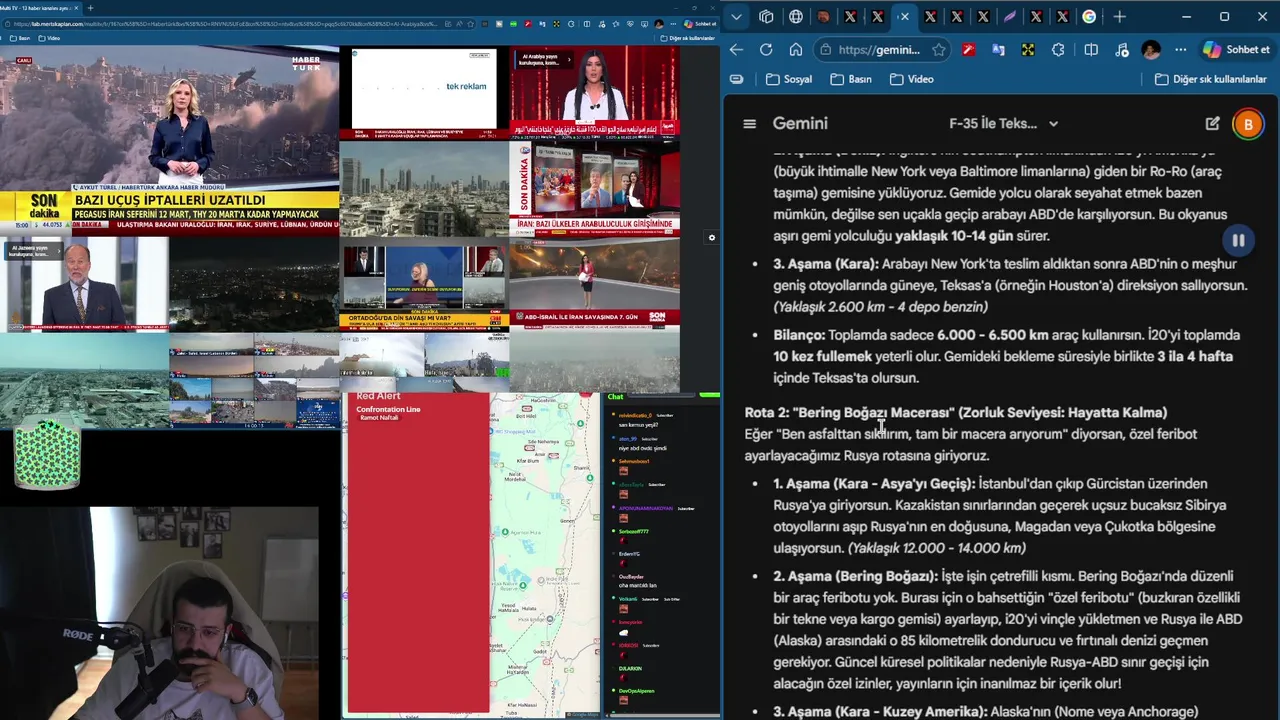The width and height of the screenshot is (1280, 720).
Task: Select the Al Arabiya stream tile
Action: [x=594, y=92]
